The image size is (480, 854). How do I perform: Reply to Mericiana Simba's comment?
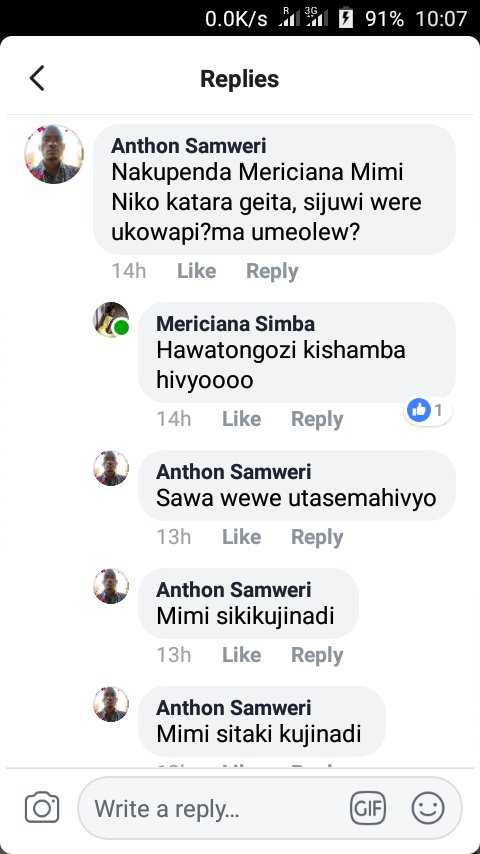(x=317, y=419)
